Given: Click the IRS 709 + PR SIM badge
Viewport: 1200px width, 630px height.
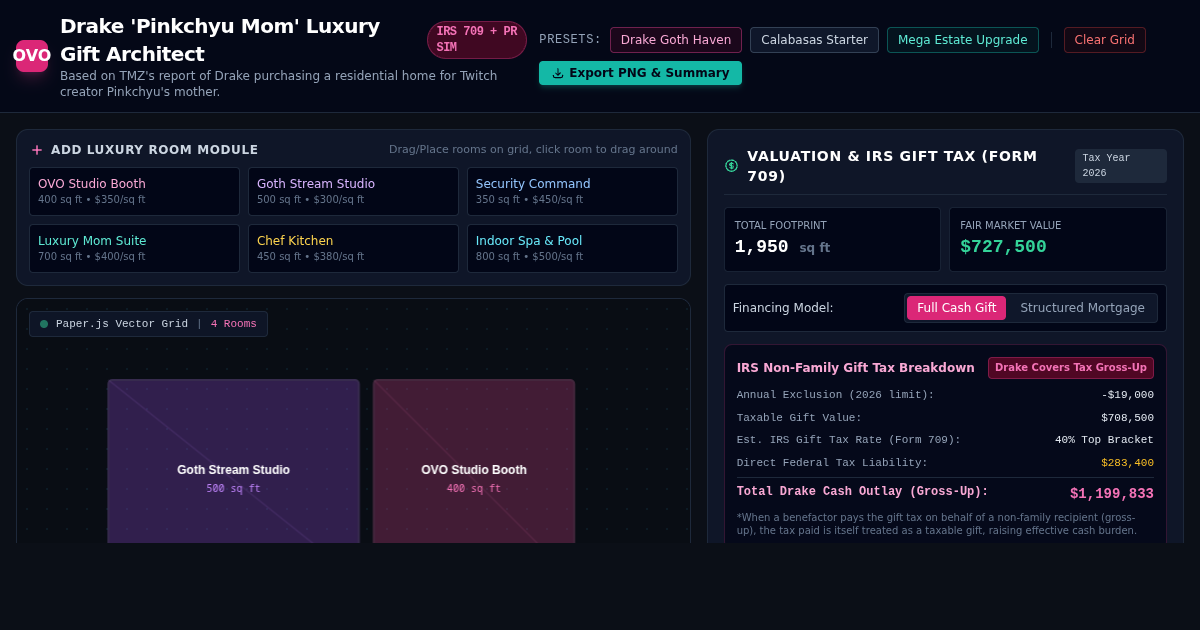Looking at the screenshot, I should pos(477,40).
